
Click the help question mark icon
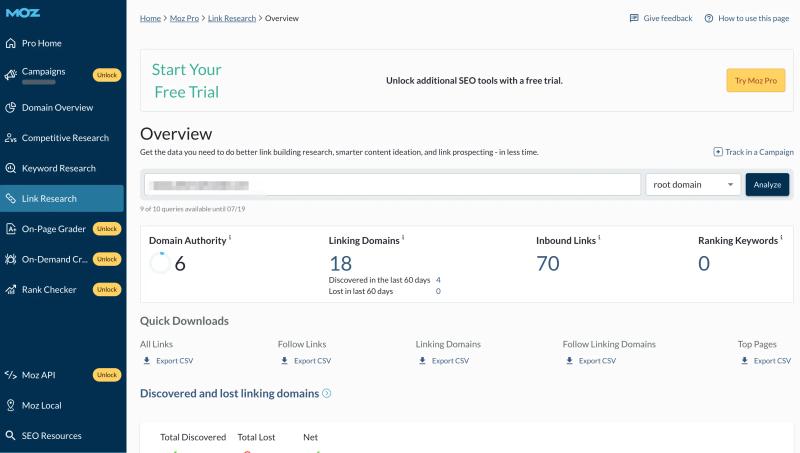pos(709,18)
